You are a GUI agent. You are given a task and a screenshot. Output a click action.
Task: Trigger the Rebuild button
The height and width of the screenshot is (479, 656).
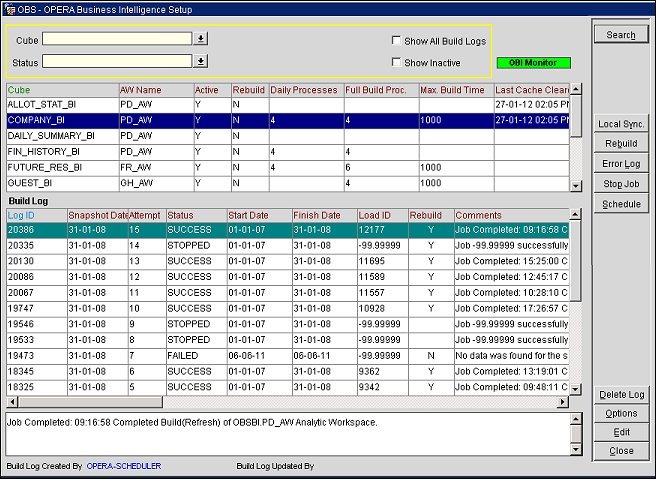(x=621, y=144)
